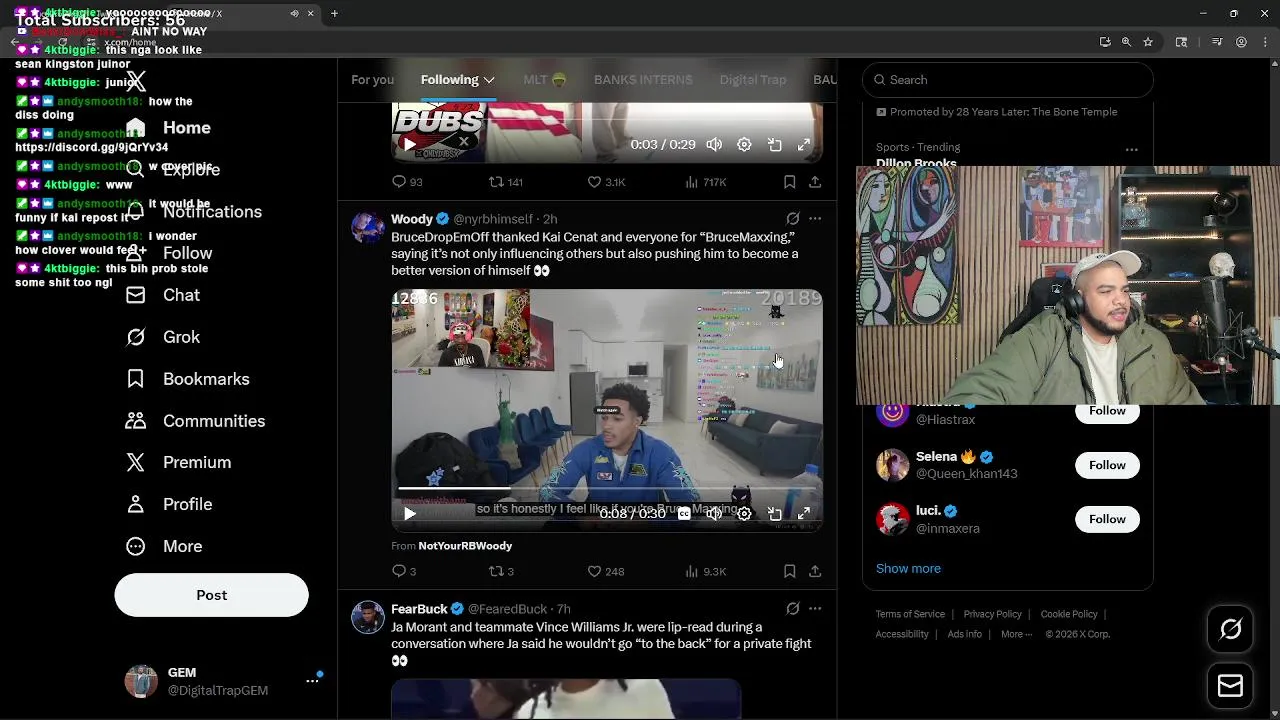The width and height of the screenshot is (1280, 720).
Task: Follow Selena @Queen_khan143
Action: (x=1107, y=465)
